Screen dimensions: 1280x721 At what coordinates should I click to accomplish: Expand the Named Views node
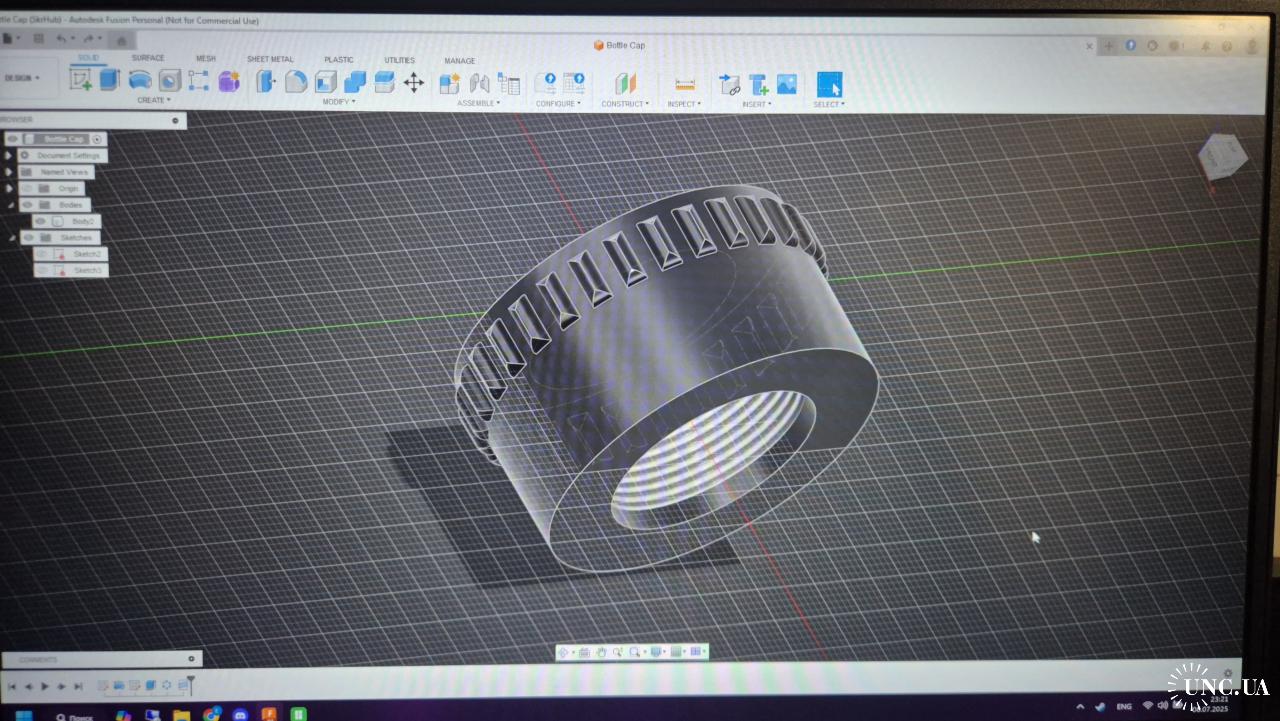click(x=9, y=172)
